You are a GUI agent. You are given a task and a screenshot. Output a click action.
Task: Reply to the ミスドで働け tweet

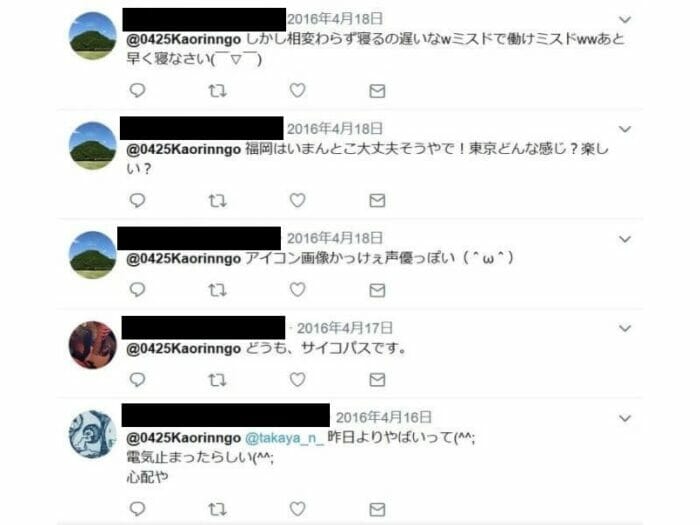point(137,91)
